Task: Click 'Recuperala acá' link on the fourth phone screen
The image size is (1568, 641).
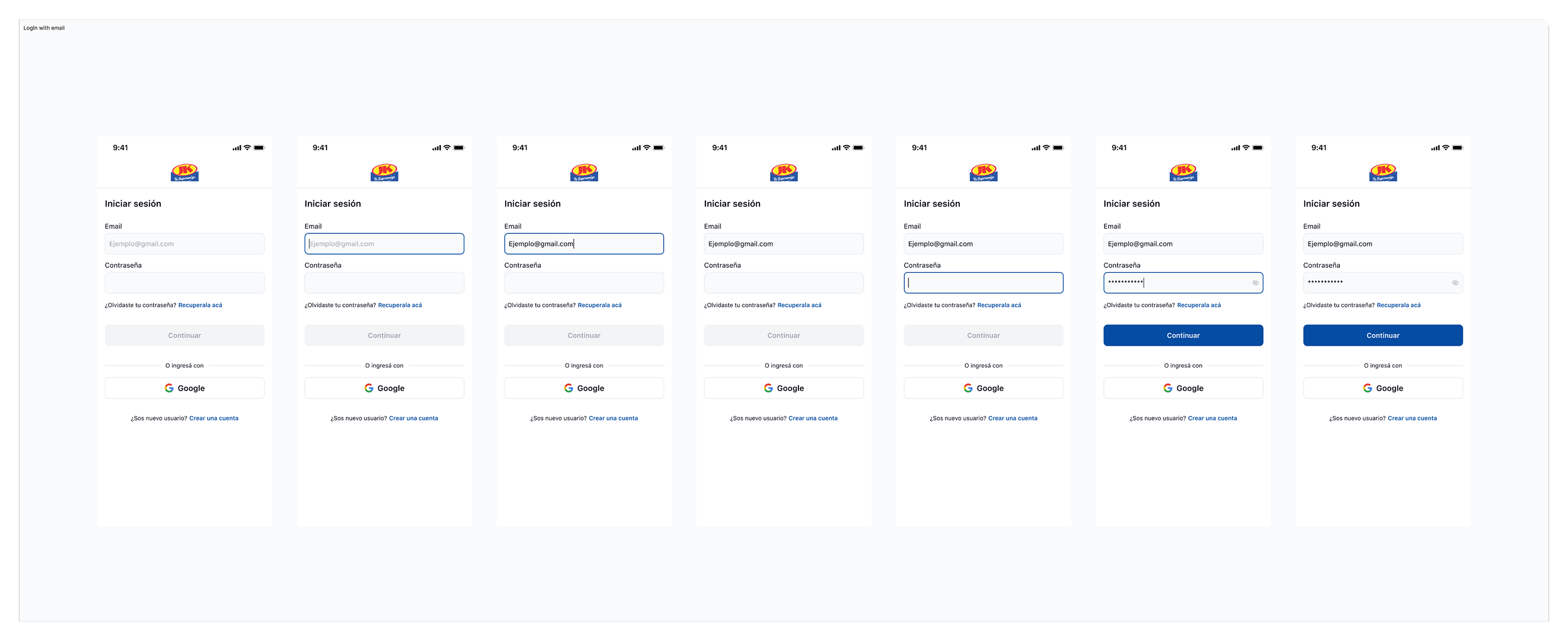Action: coord(800,305)
